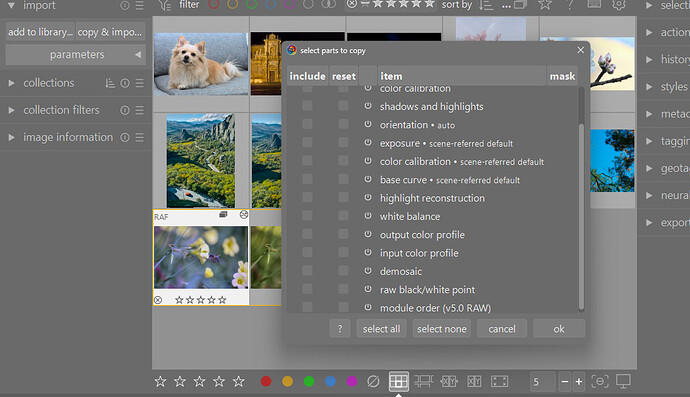The image size is (690, 397).
Task: Switch to culling fixed mode icon
Action: tap(449, 381)
